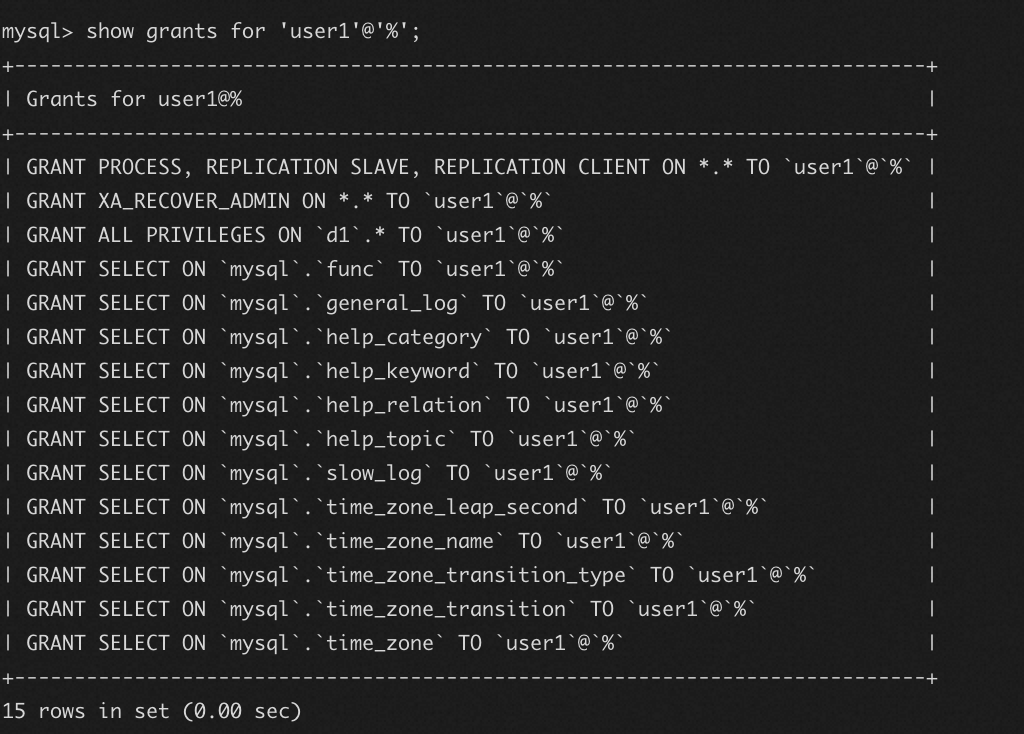Click the `slow_log` table name
This screenshot has height=734, width=1024.
point(374,473)
